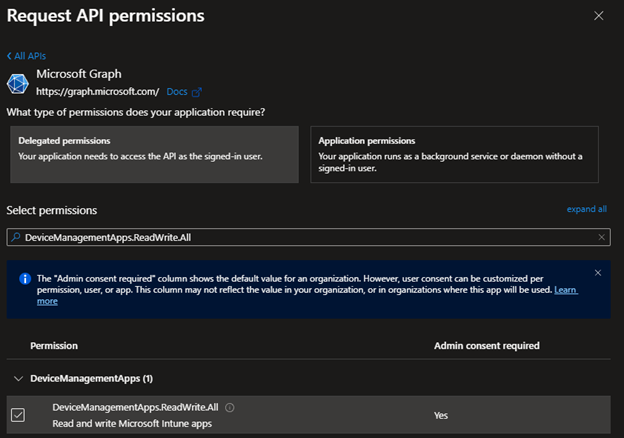Collapse the DeviceManagementApps group chevron

(x=18, y=379)
